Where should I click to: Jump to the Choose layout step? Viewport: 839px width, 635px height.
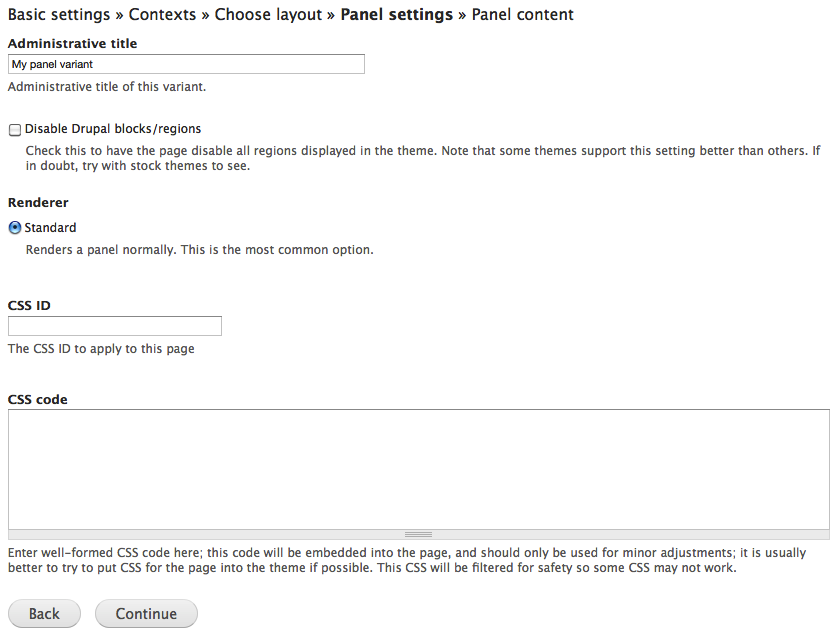click(268, 15)
